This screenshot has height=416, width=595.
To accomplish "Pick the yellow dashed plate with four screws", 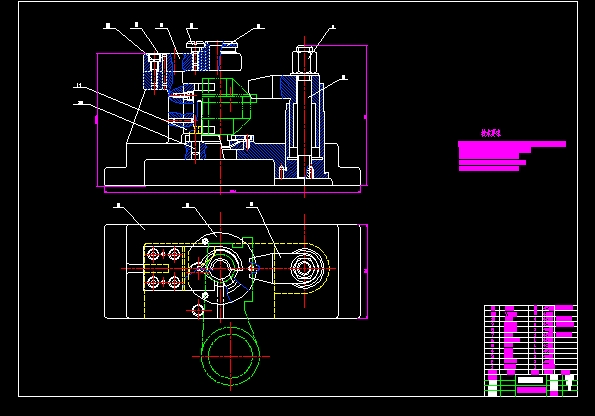I will [x=164, y=268].
